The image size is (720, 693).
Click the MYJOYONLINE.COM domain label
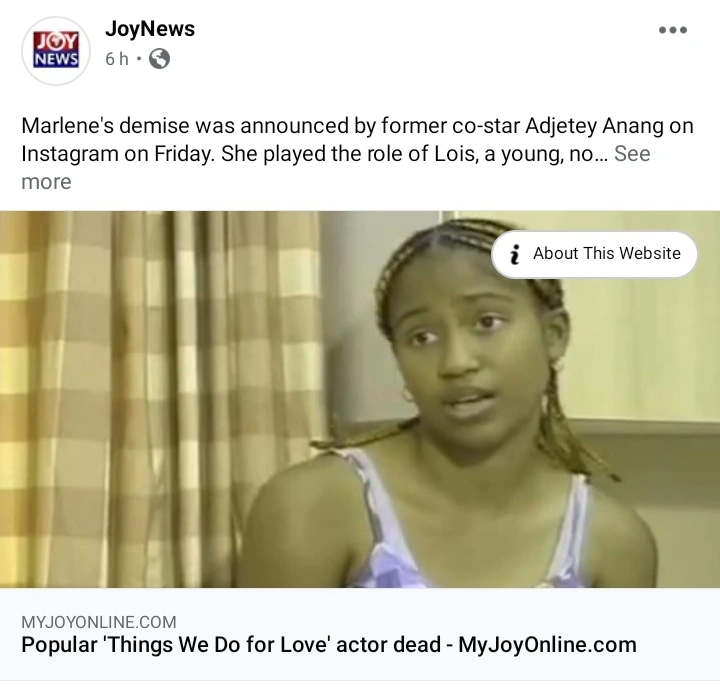point(99,622)
